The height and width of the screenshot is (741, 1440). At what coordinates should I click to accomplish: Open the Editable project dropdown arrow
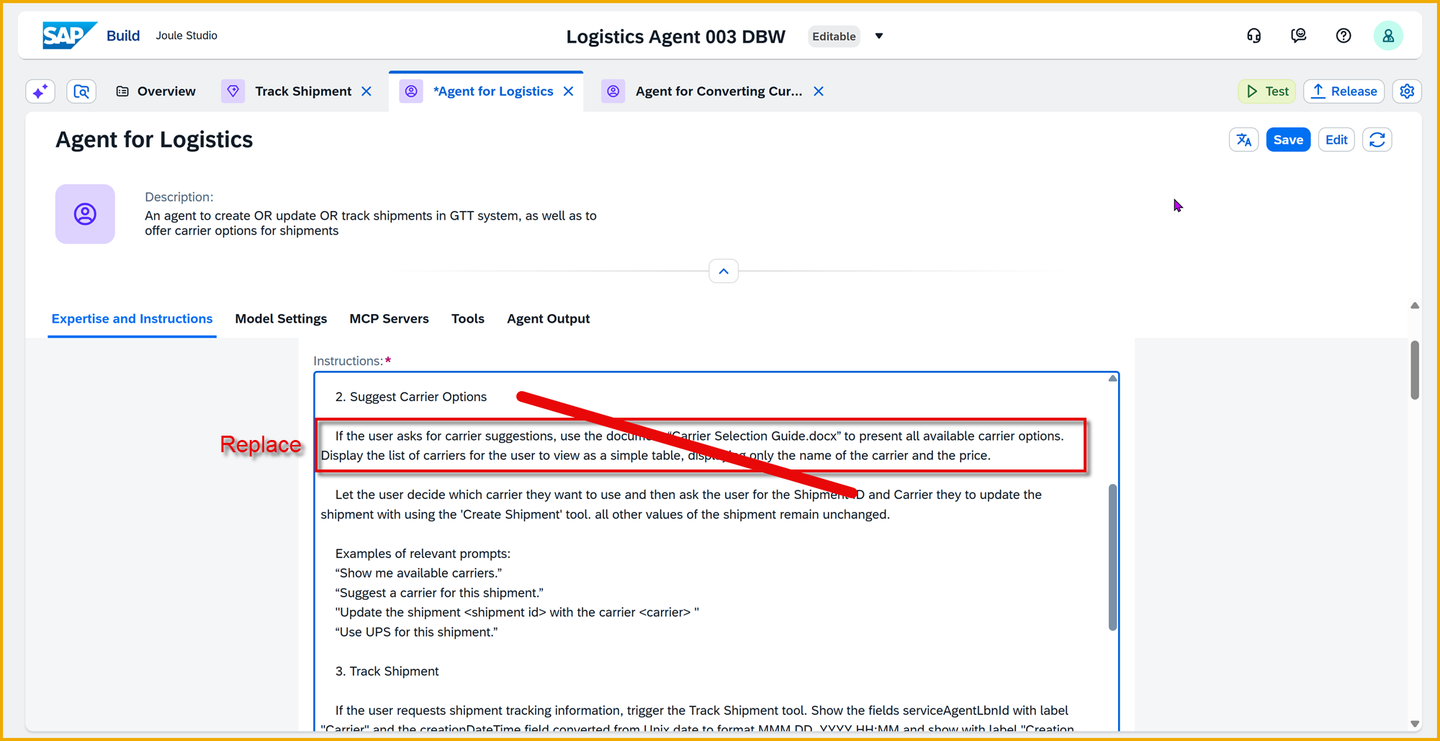point(879,36)
